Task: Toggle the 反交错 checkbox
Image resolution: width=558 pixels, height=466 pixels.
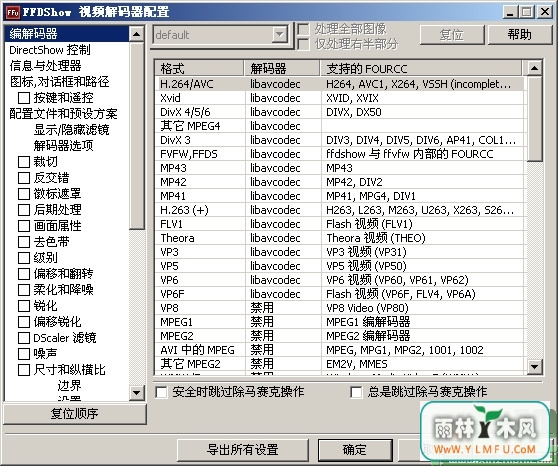Action: (24, 178)
